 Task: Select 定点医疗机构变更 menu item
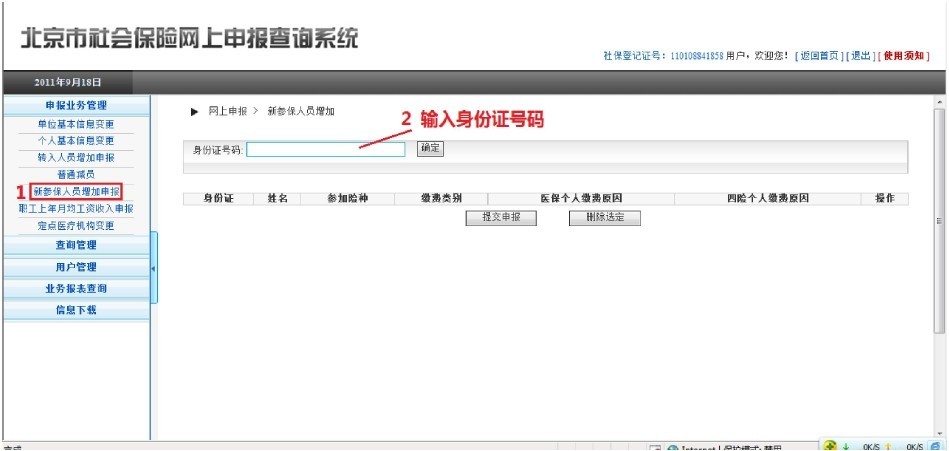(x=76, y=226)
